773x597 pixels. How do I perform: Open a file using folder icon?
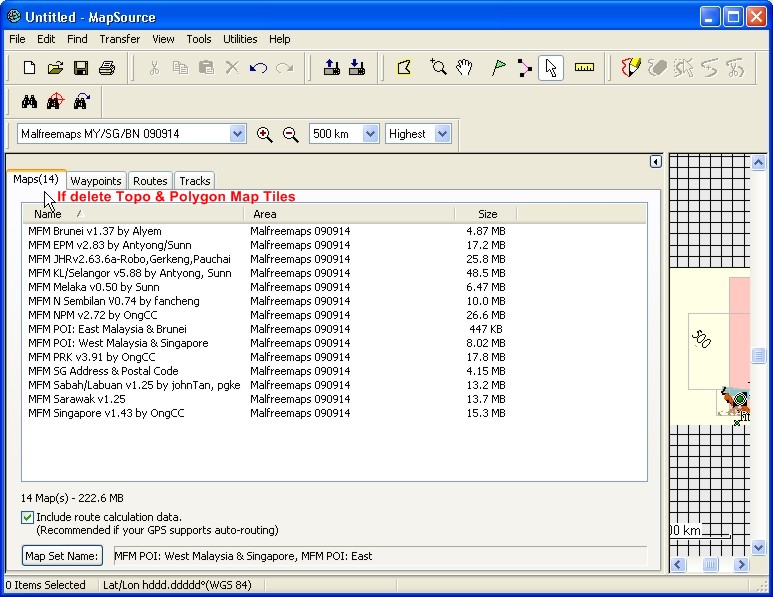[55, 68]
